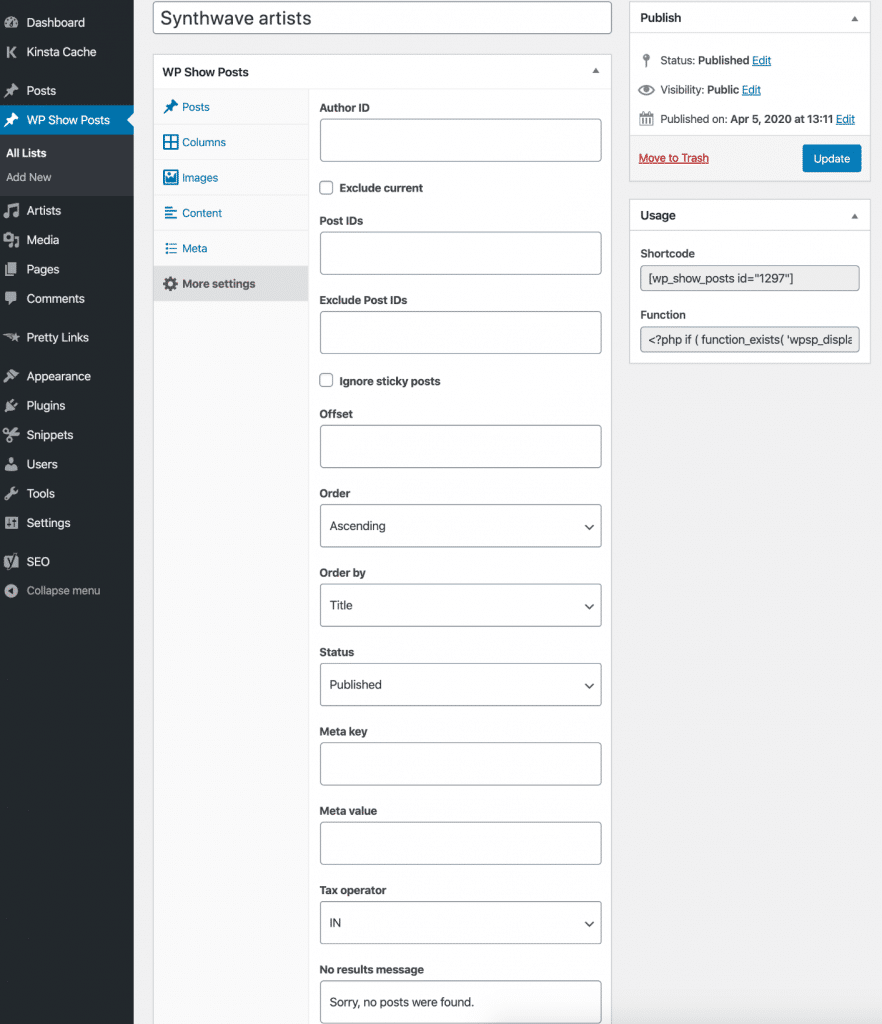Open the Status dropdown showing Published
This screenshot has width=882, height=1024.
[x=460, y=684]
